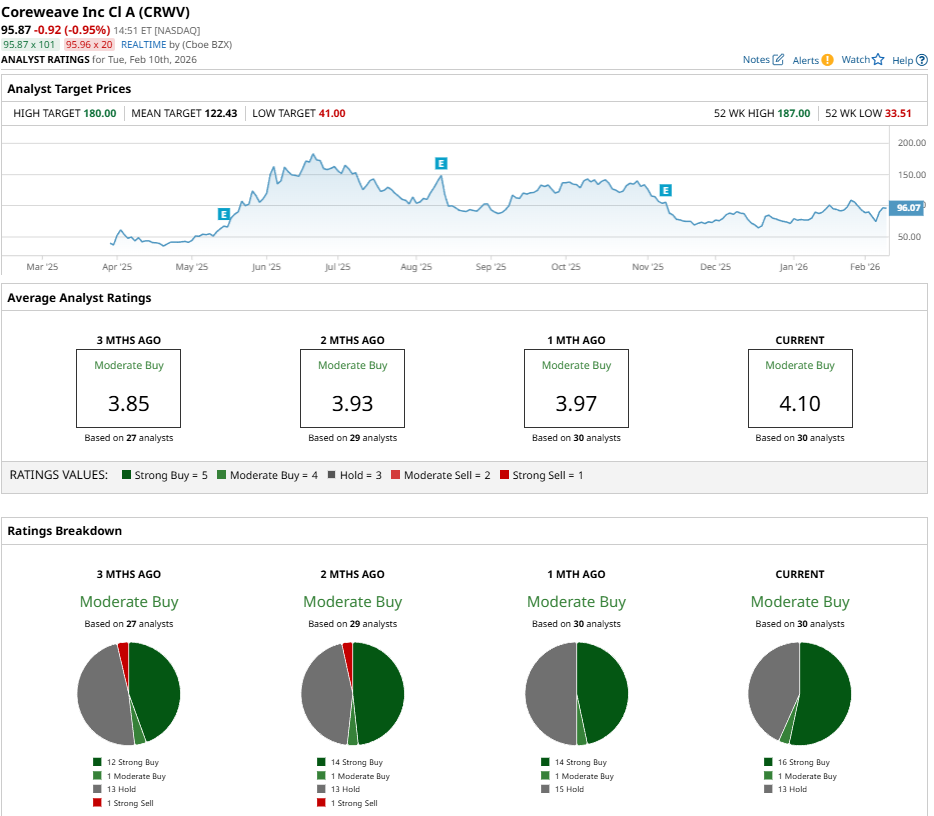This screenshot has height=816, width=934.
Task: Click the orange Alerts warning icon
Action: point(827,60)
